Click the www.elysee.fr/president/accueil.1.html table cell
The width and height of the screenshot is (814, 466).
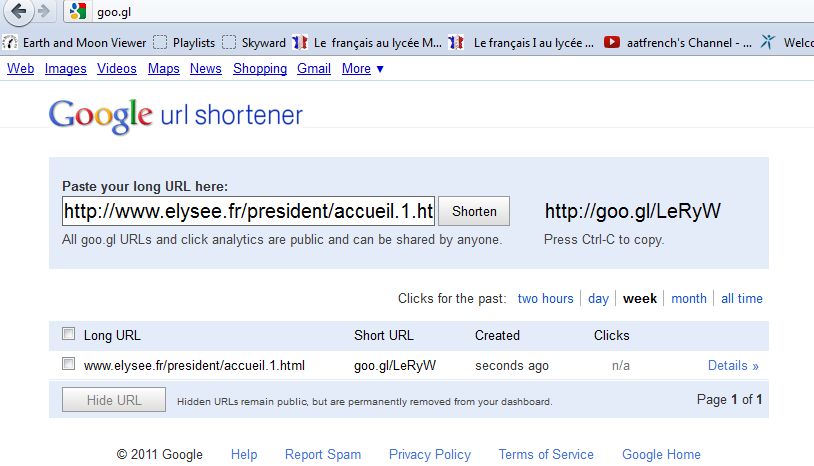[194, 366]
